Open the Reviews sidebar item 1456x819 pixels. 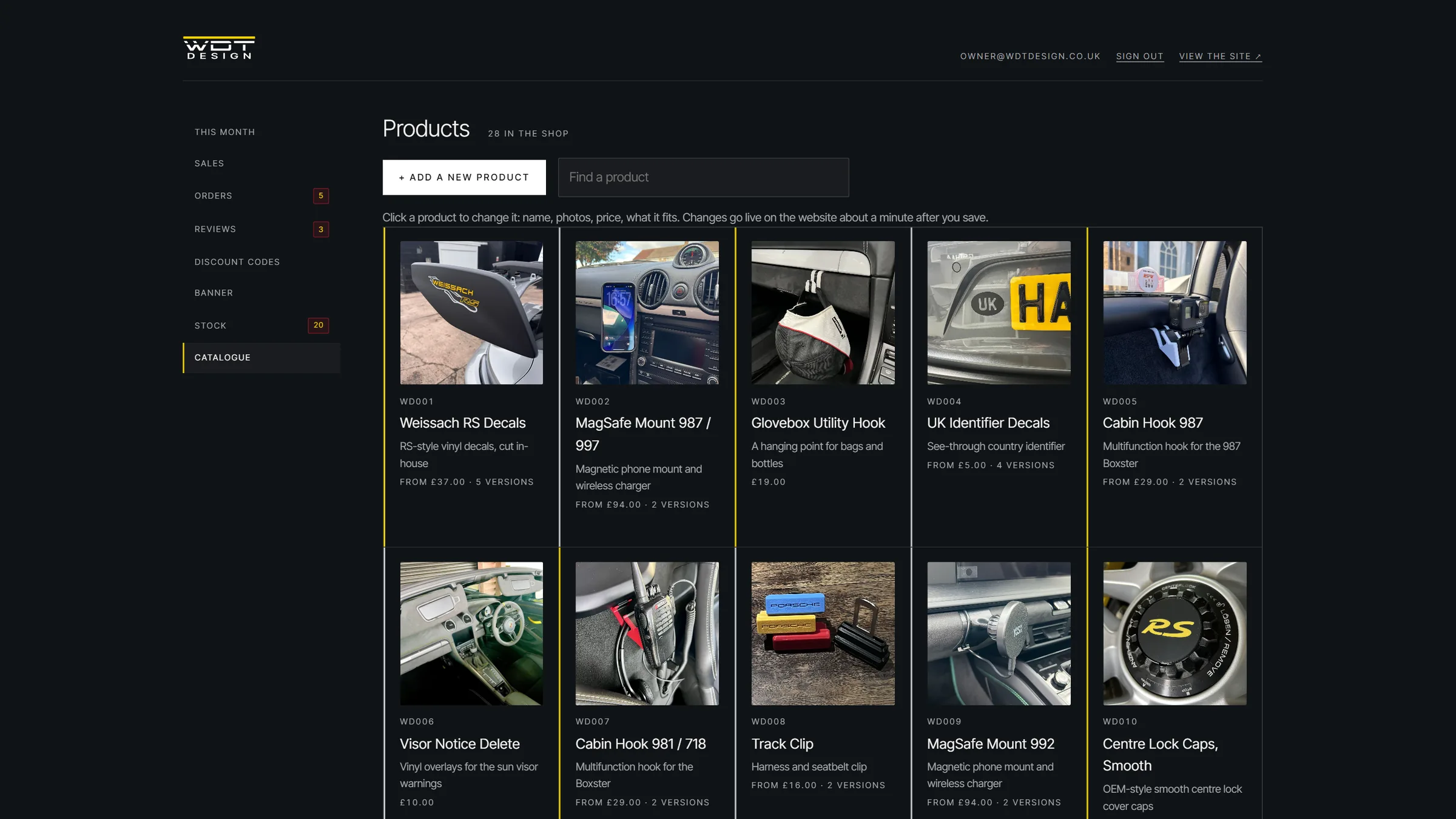[x=215, y=229]
